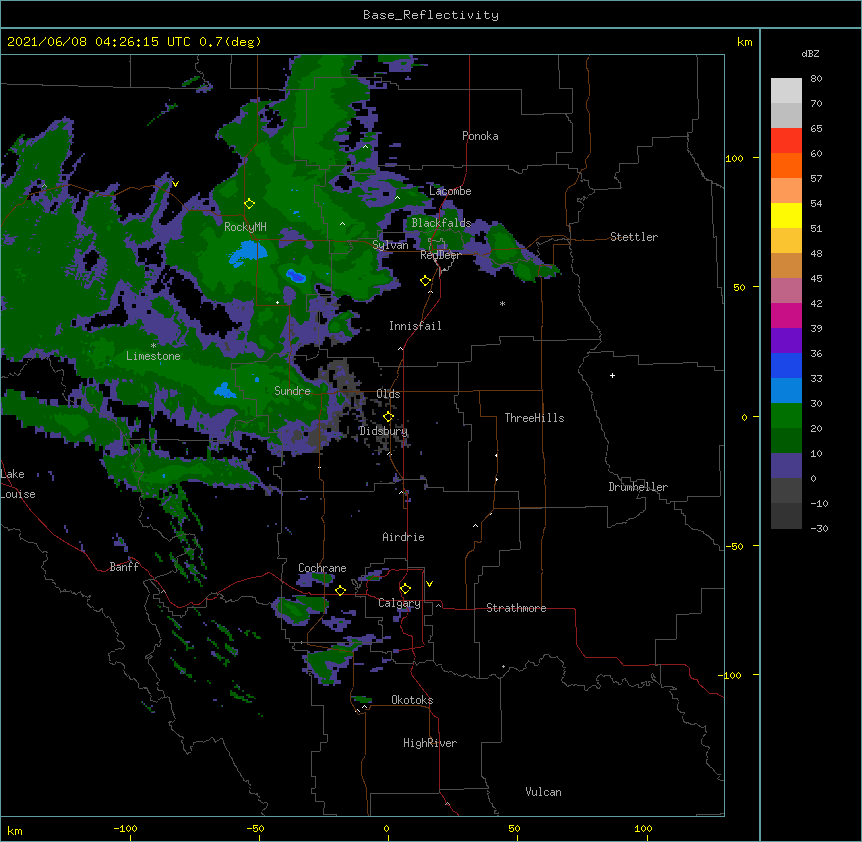This screenshot has width=862, height=842.
Task: Click the Lake Louise label
Action: point(18,484)
